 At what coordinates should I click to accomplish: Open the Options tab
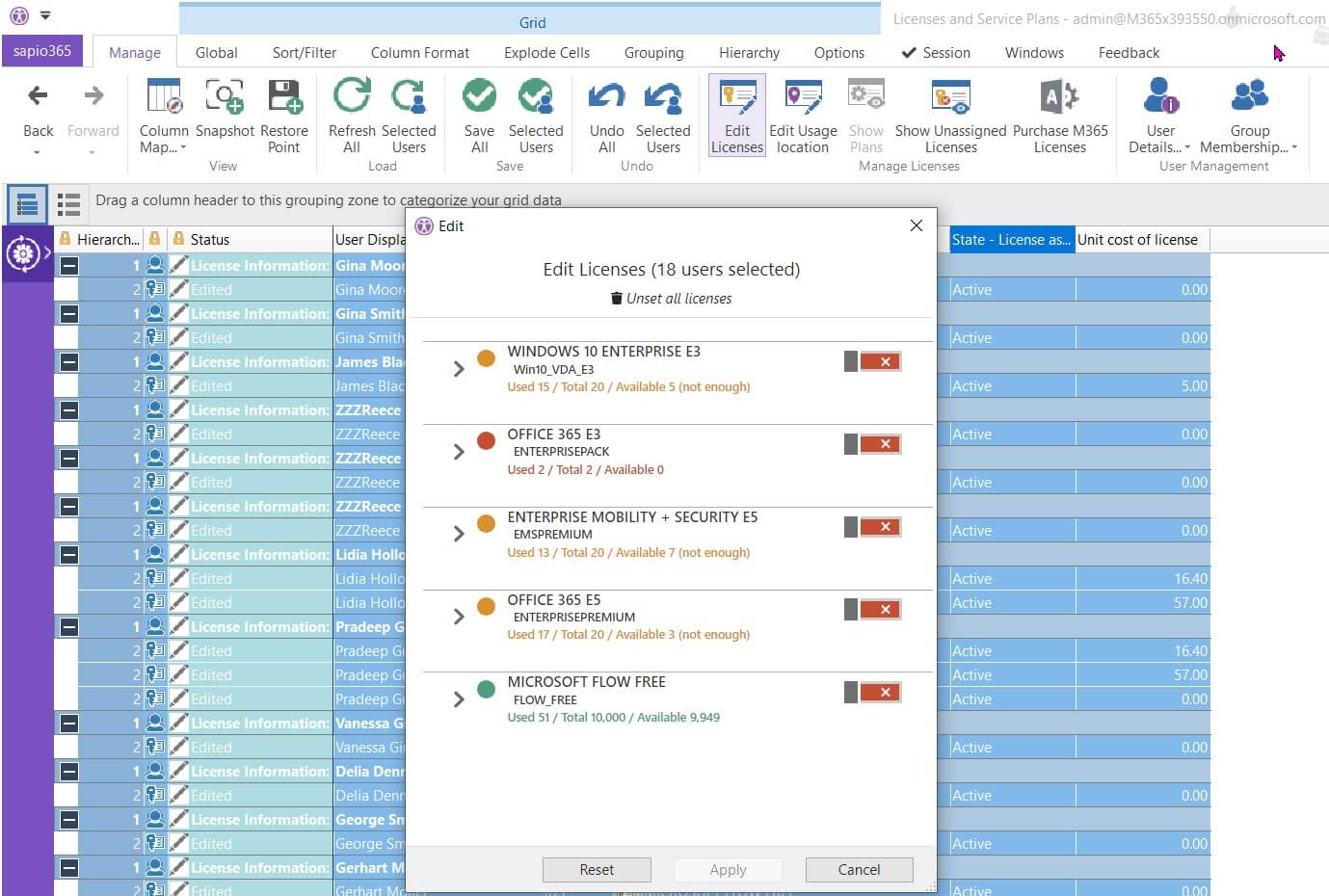839,53
